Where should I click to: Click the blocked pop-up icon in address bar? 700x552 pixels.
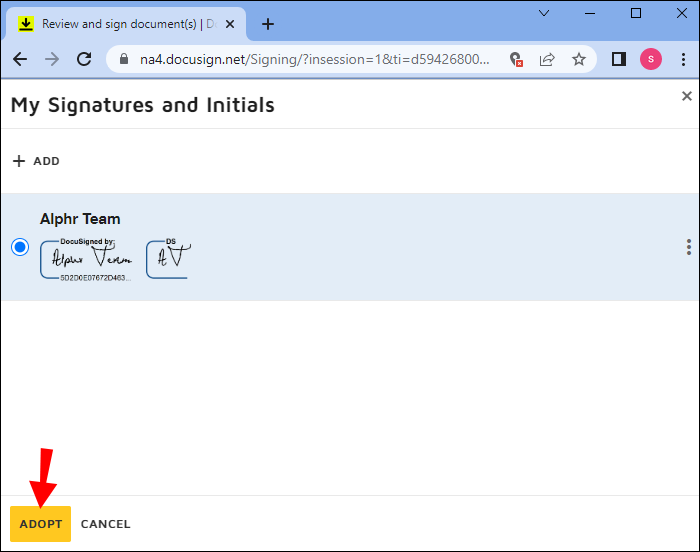tap(516, 59)
